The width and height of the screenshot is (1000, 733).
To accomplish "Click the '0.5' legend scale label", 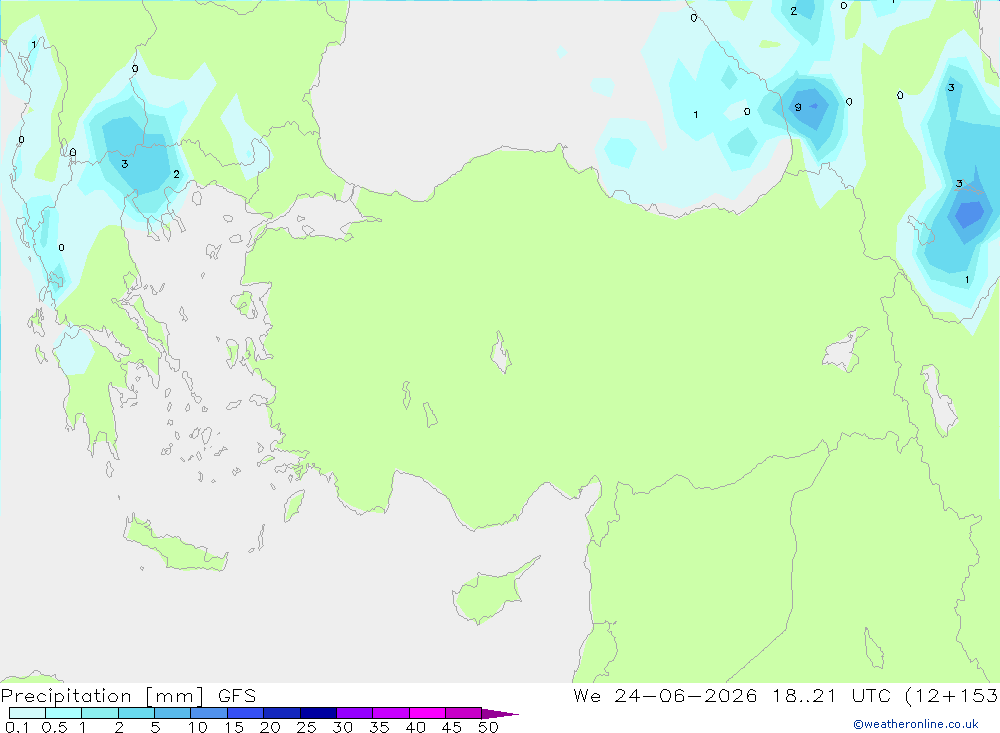I will (55, 727).
